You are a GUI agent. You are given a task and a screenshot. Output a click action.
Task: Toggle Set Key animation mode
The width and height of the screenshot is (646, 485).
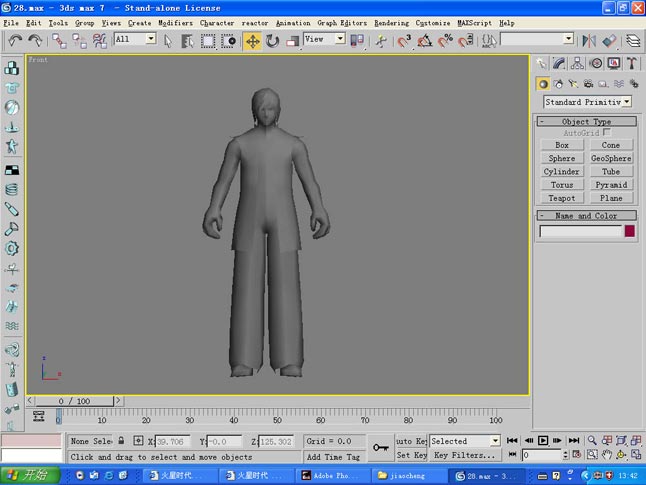pyautogui.click(x=411, y=455)
